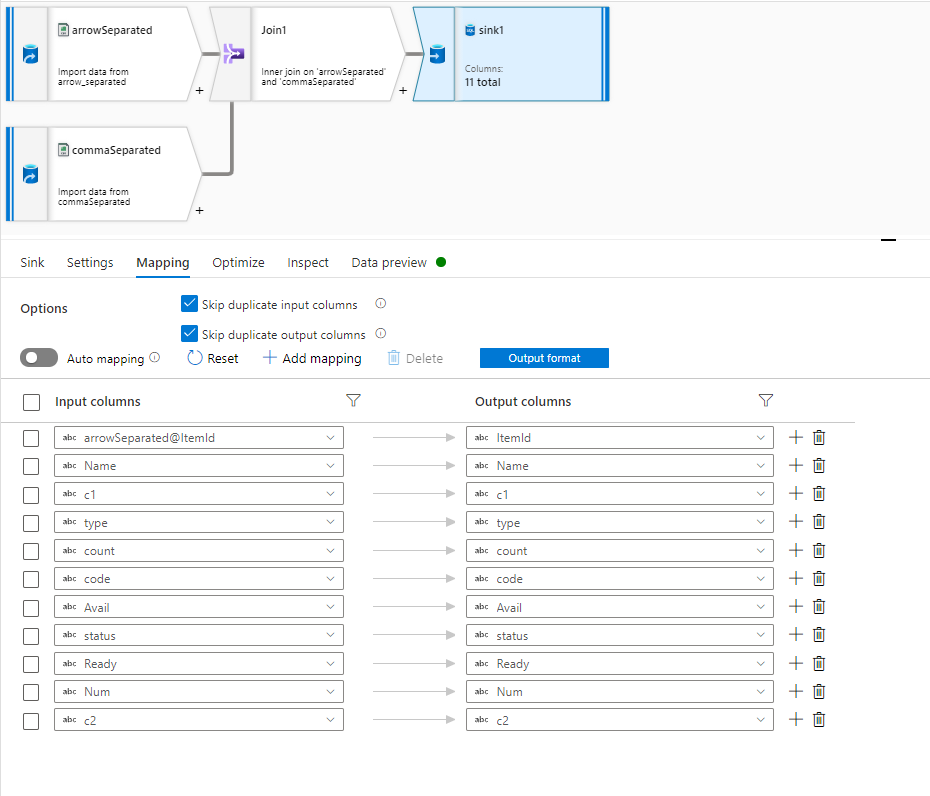Uncheck Skip duplicate input columns
The width and height of the screenshot is (930, 796).
tap(189, 304)
